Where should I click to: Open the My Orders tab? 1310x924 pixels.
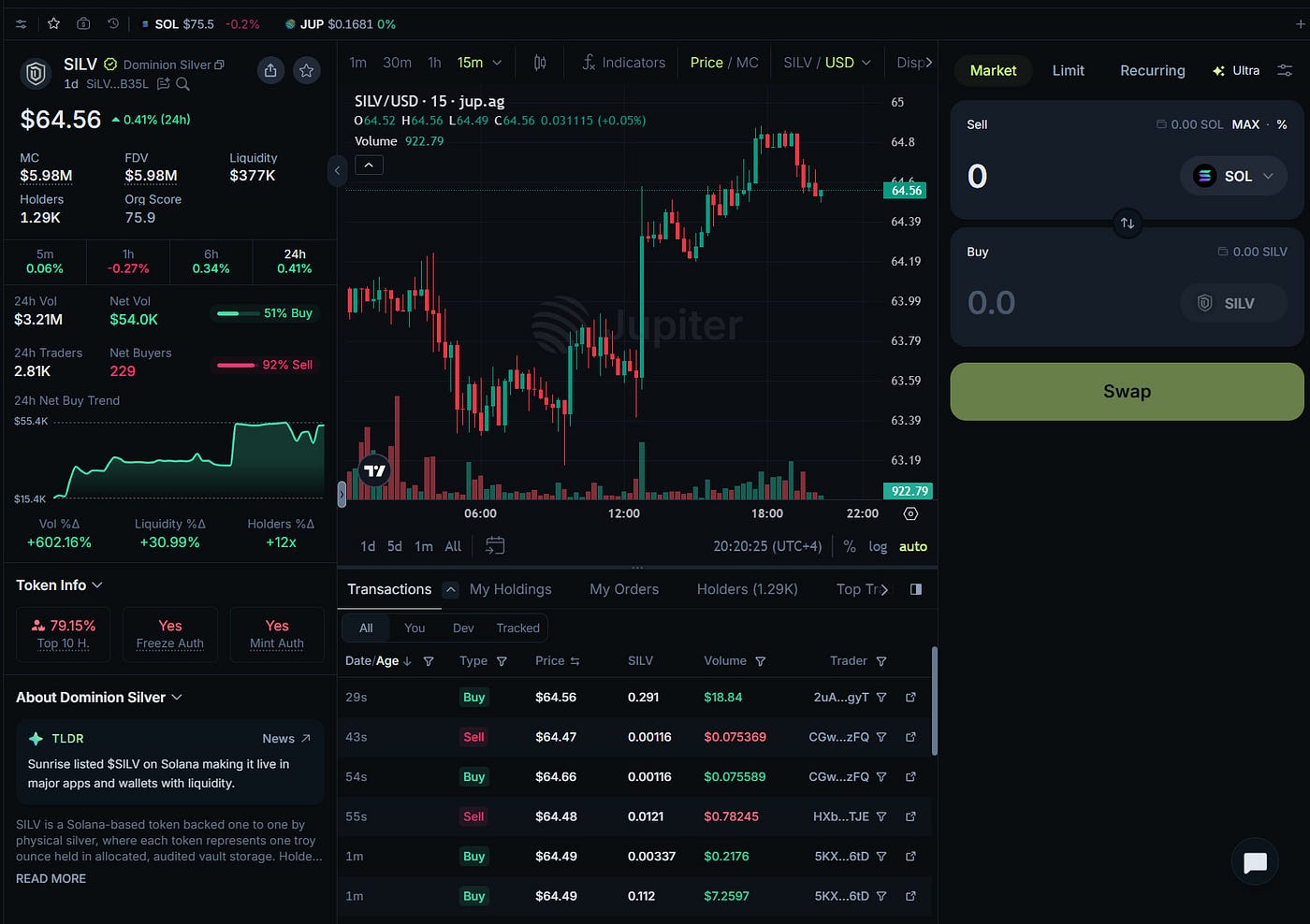click(624, 589)
